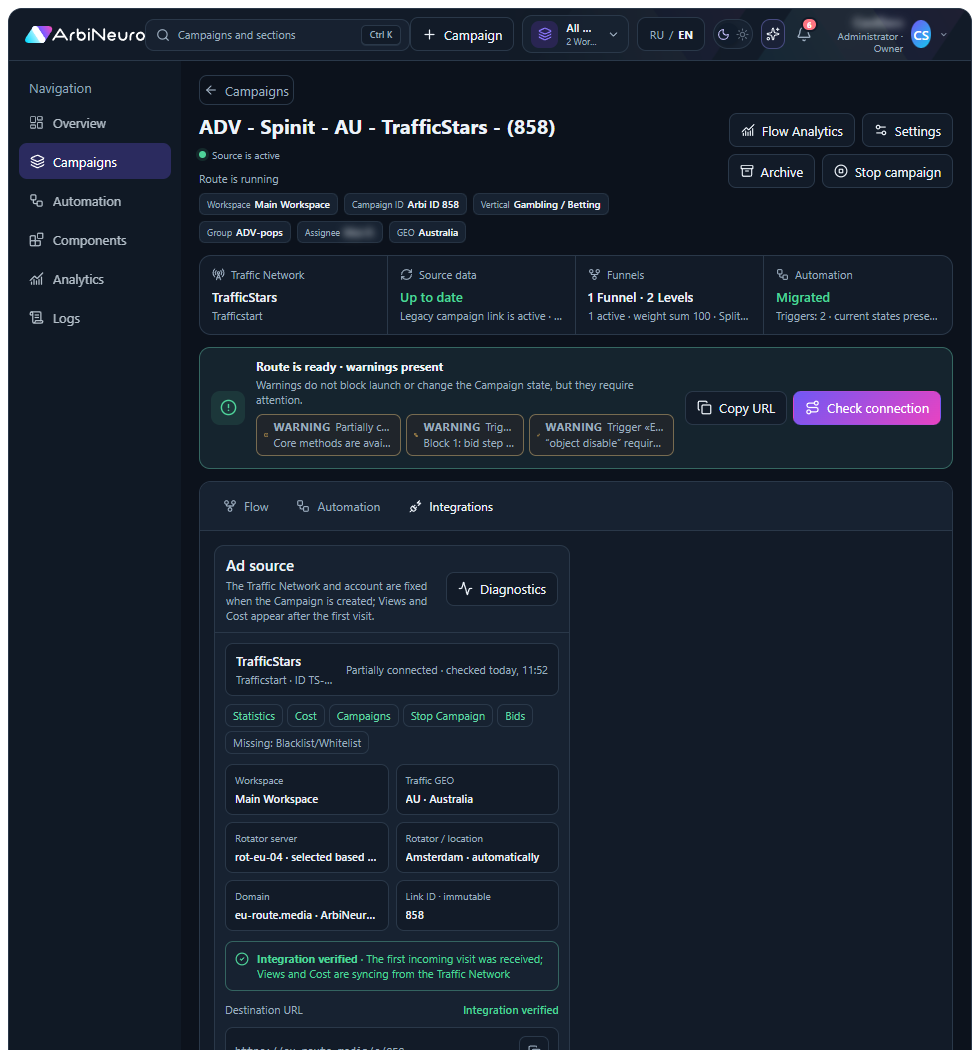Viewport: 980px width, 1050px height.
Task: Open the Partially connected warning chip
Action: tap(328, 435)
